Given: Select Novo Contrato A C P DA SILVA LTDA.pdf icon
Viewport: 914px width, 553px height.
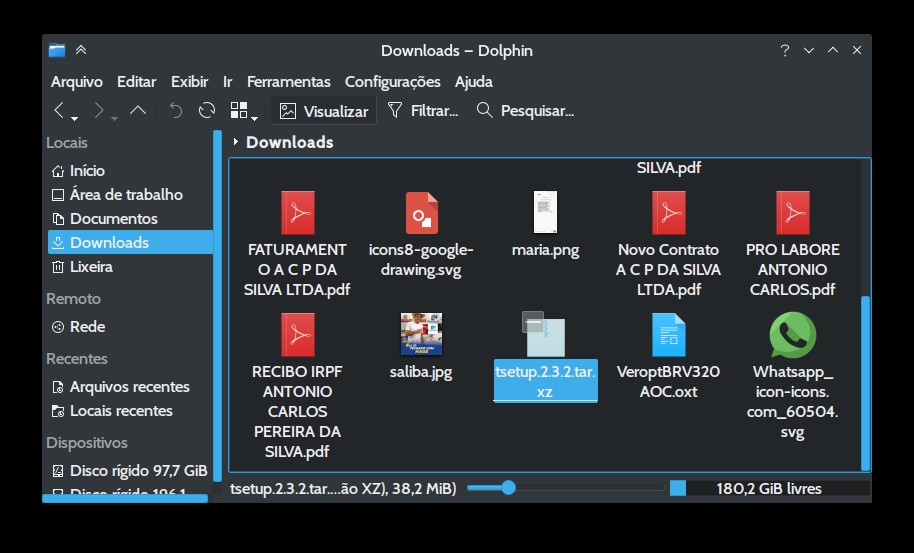Looking at the screenshot, I should coord(669,213).
